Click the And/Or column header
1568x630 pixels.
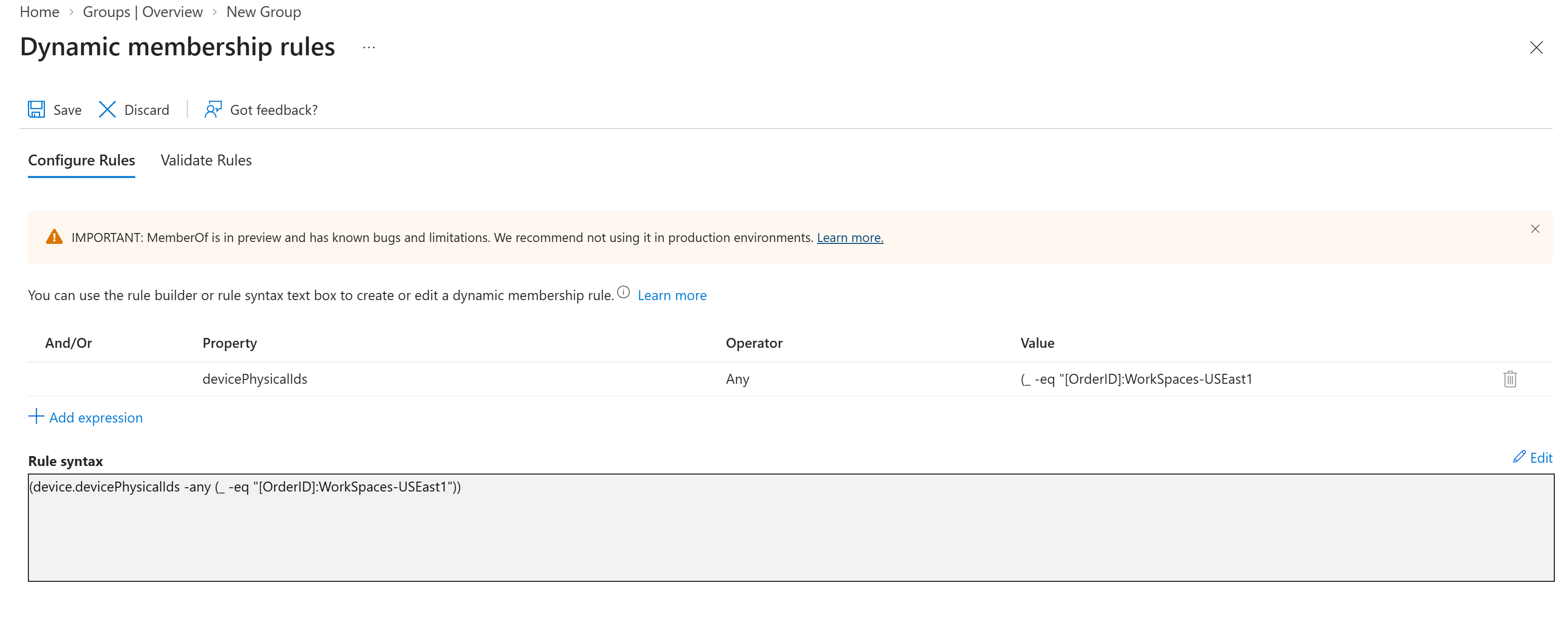(68, 344)
